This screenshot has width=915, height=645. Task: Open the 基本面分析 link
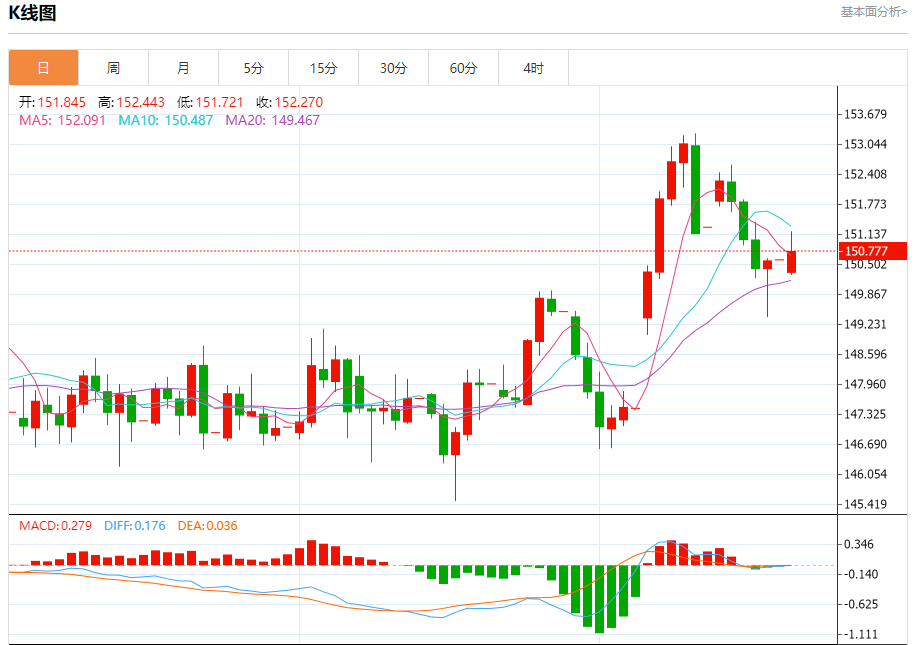point(873,12)
